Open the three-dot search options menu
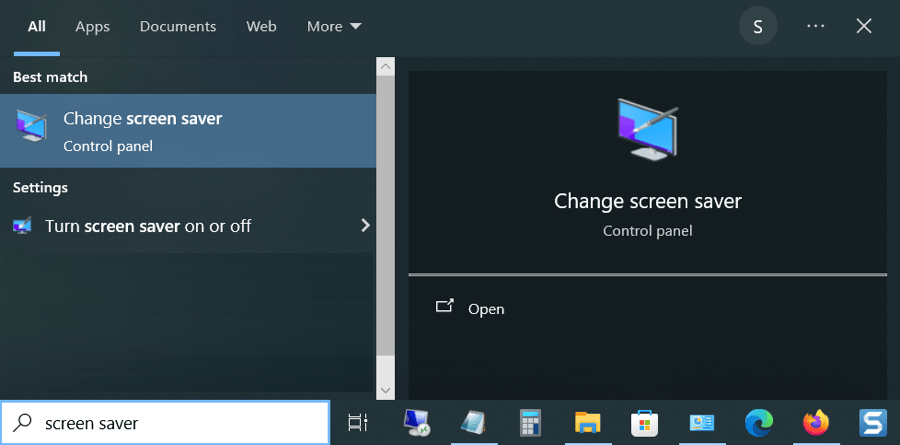Image resolution: width=900 pixels, height=445 pixels. (x=816, y=26)
